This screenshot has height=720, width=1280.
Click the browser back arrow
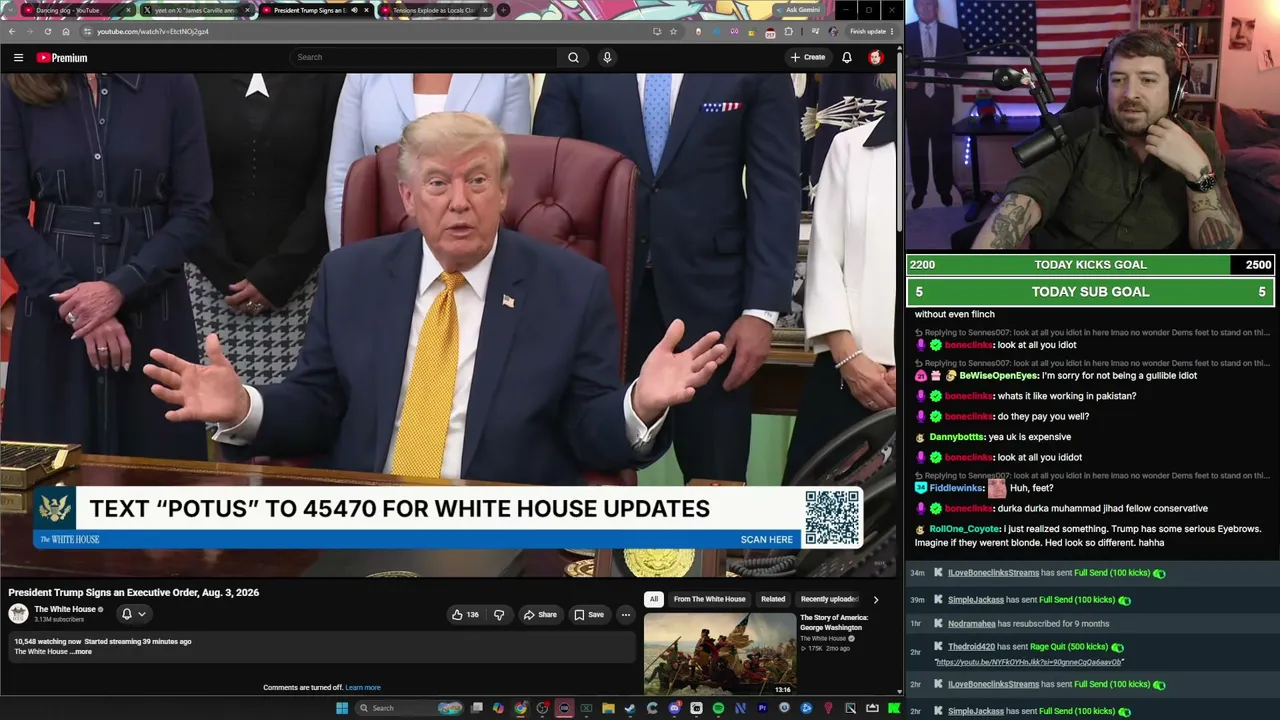12,31
